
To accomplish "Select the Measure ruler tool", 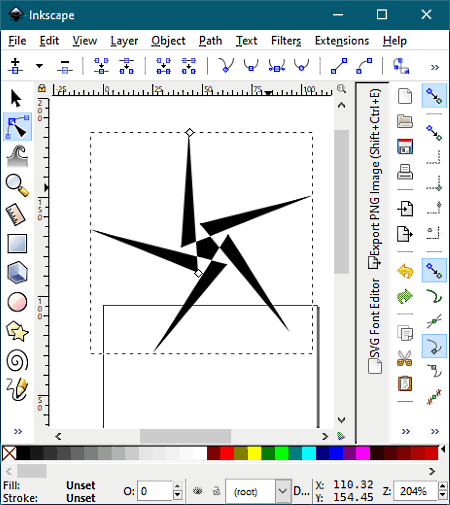I will pos(16,214).
